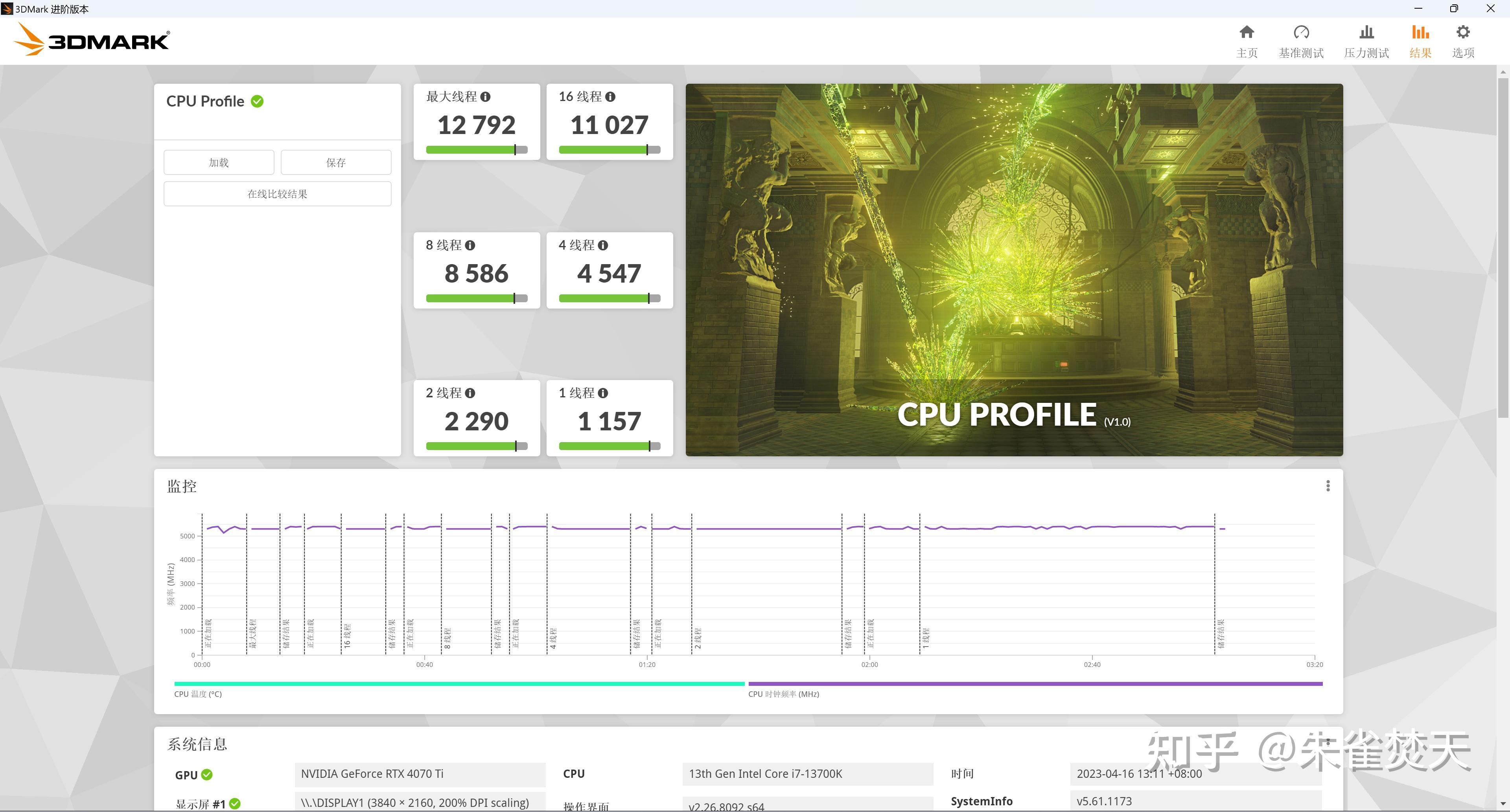Click green checkmark next to 显示屏 #1

(235, 804)
